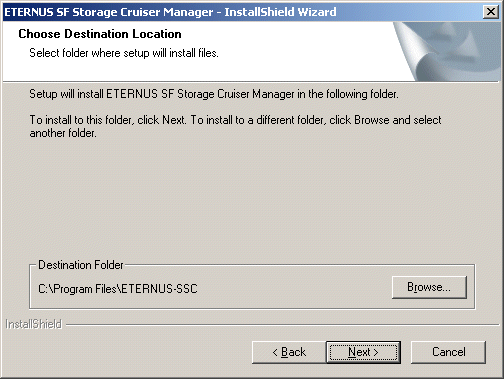Click the Next > button

[363, 352]
